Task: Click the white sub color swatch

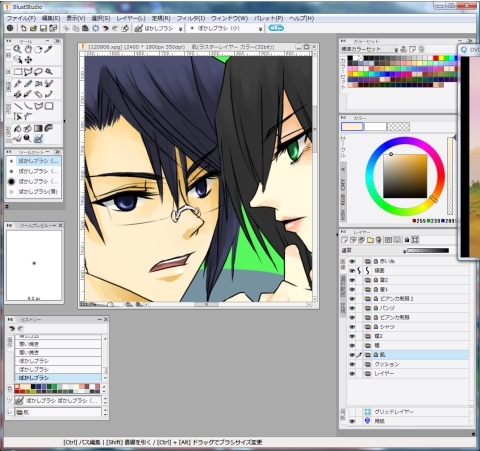Action: click(x=375, y=127)
